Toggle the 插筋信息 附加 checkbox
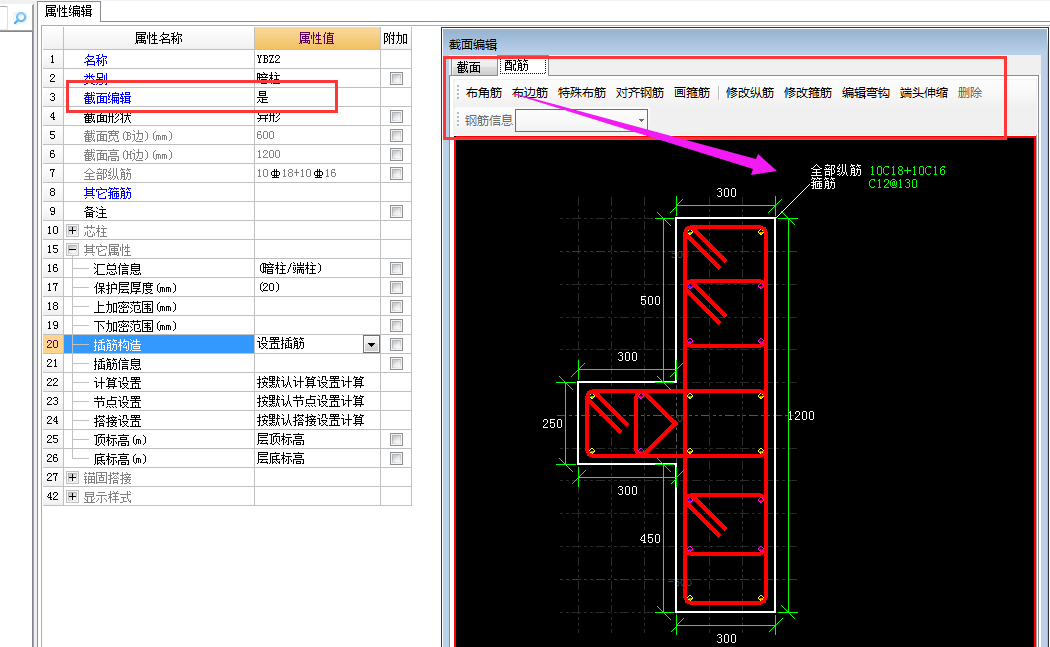 (x=396, y=364)
